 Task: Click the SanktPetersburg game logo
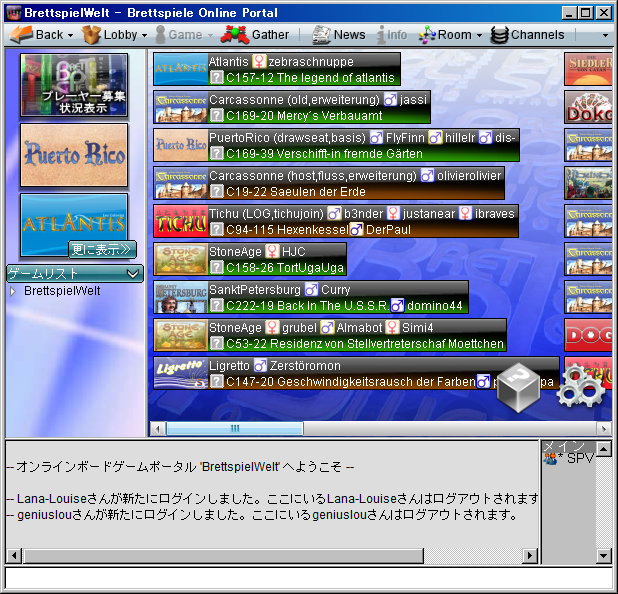(x=181, y=297)
